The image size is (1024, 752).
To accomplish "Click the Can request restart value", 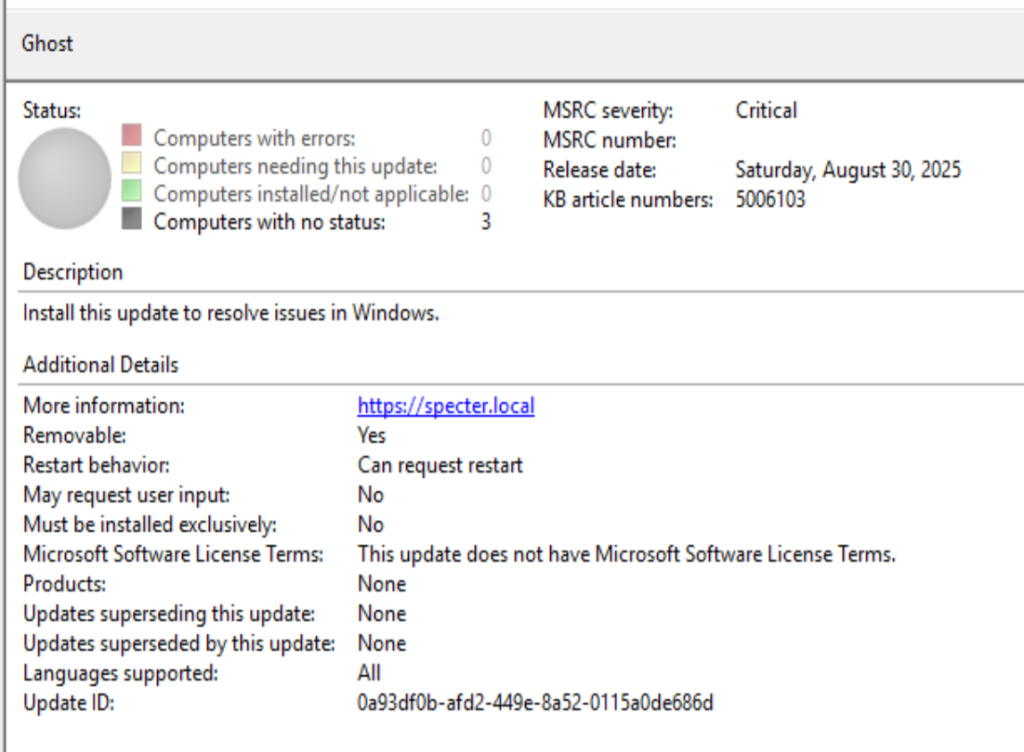I will click(x=440, y=465).
